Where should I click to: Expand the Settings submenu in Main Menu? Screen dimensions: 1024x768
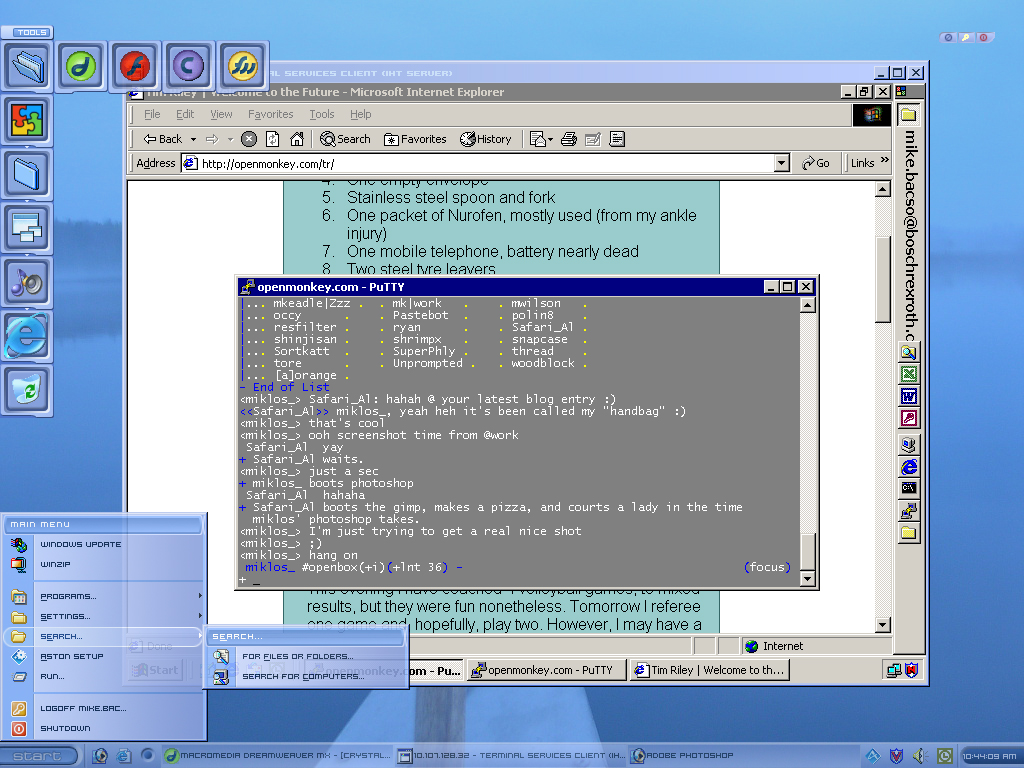coord(105,617)
